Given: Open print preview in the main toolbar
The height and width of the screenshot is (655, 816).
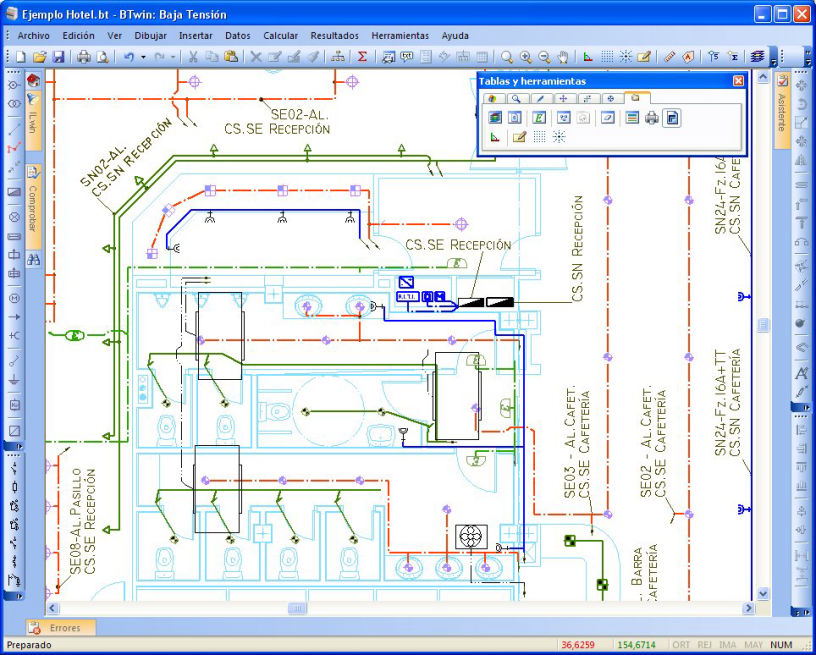Looking at the screenshot, I should pyautogui.click(x=103, y=57).
